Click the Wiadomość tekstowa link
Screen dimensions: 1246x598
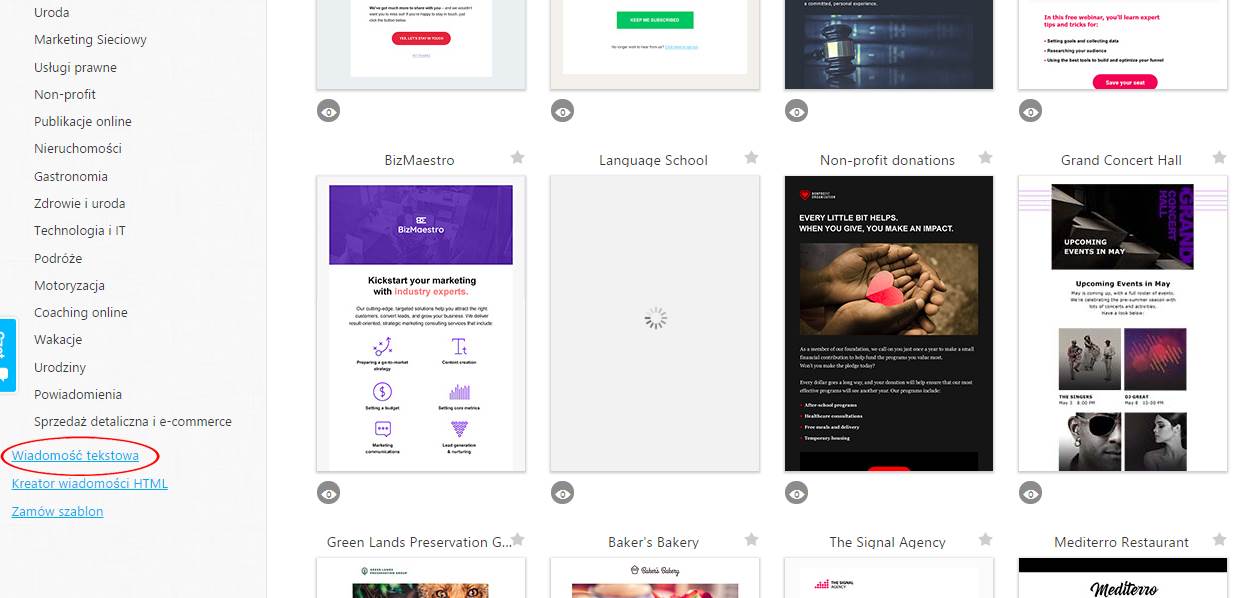pyautogui.click(x=75, y=456)
